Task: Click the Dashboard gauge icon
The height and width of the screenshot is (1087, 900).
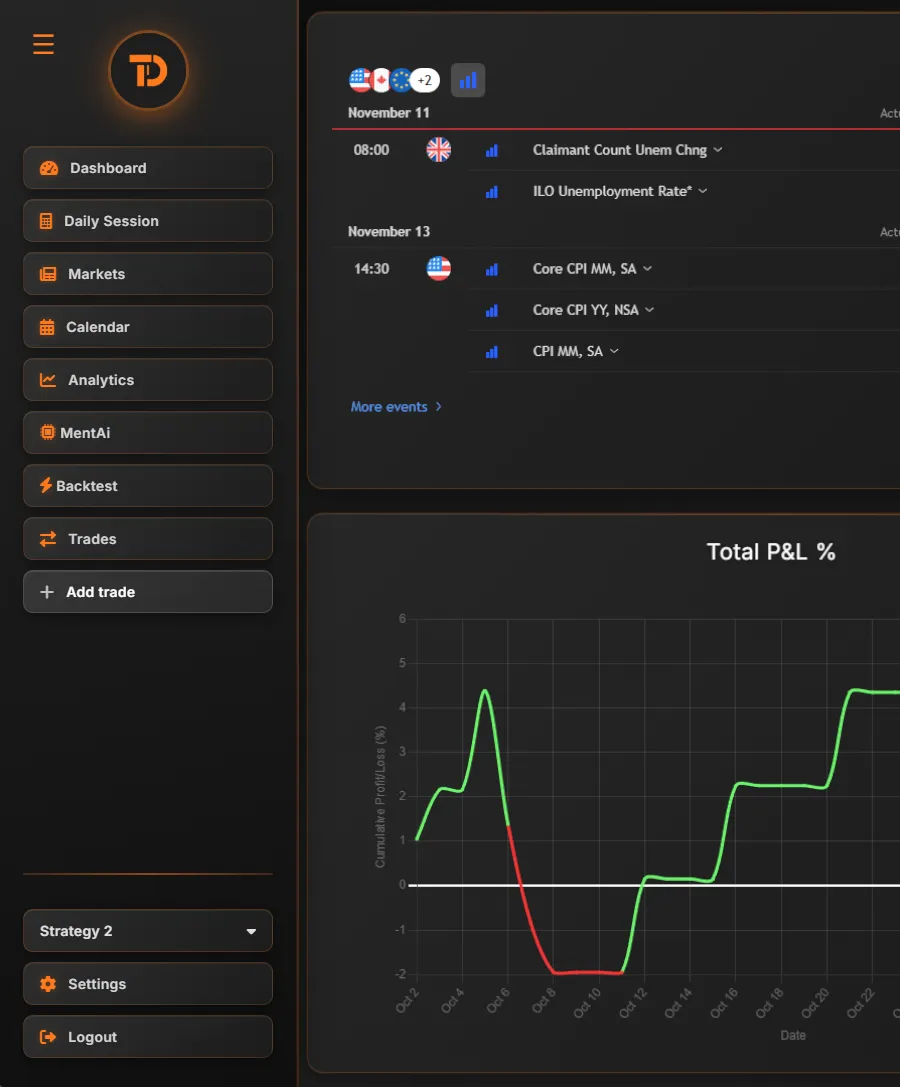Action: click(49, 168)
